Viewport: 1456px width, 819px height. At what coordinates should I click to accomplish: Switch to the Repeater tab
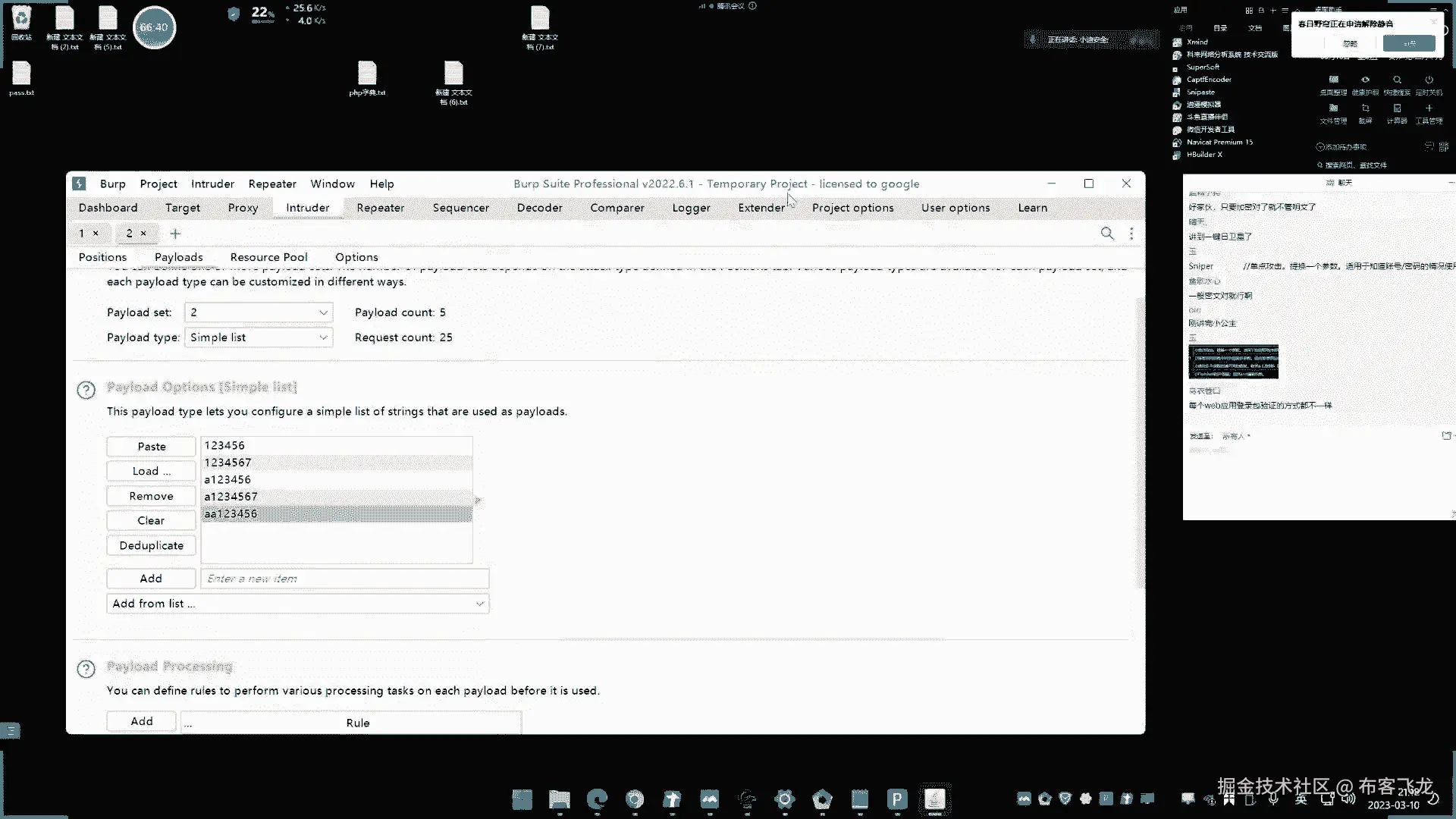[380, 208]
